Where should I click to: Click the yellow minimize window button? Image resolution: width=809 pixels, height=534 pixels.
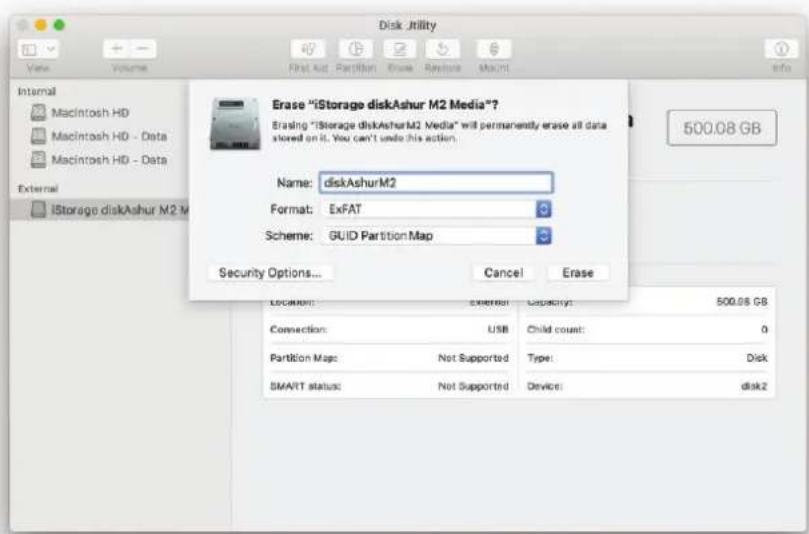tap(41, 25)
